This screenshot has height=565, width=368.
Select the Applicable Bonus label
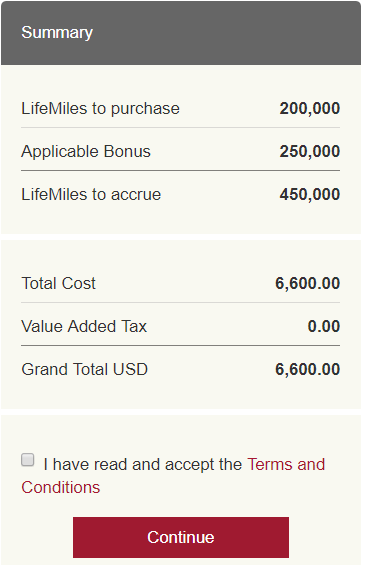[86, 151]
